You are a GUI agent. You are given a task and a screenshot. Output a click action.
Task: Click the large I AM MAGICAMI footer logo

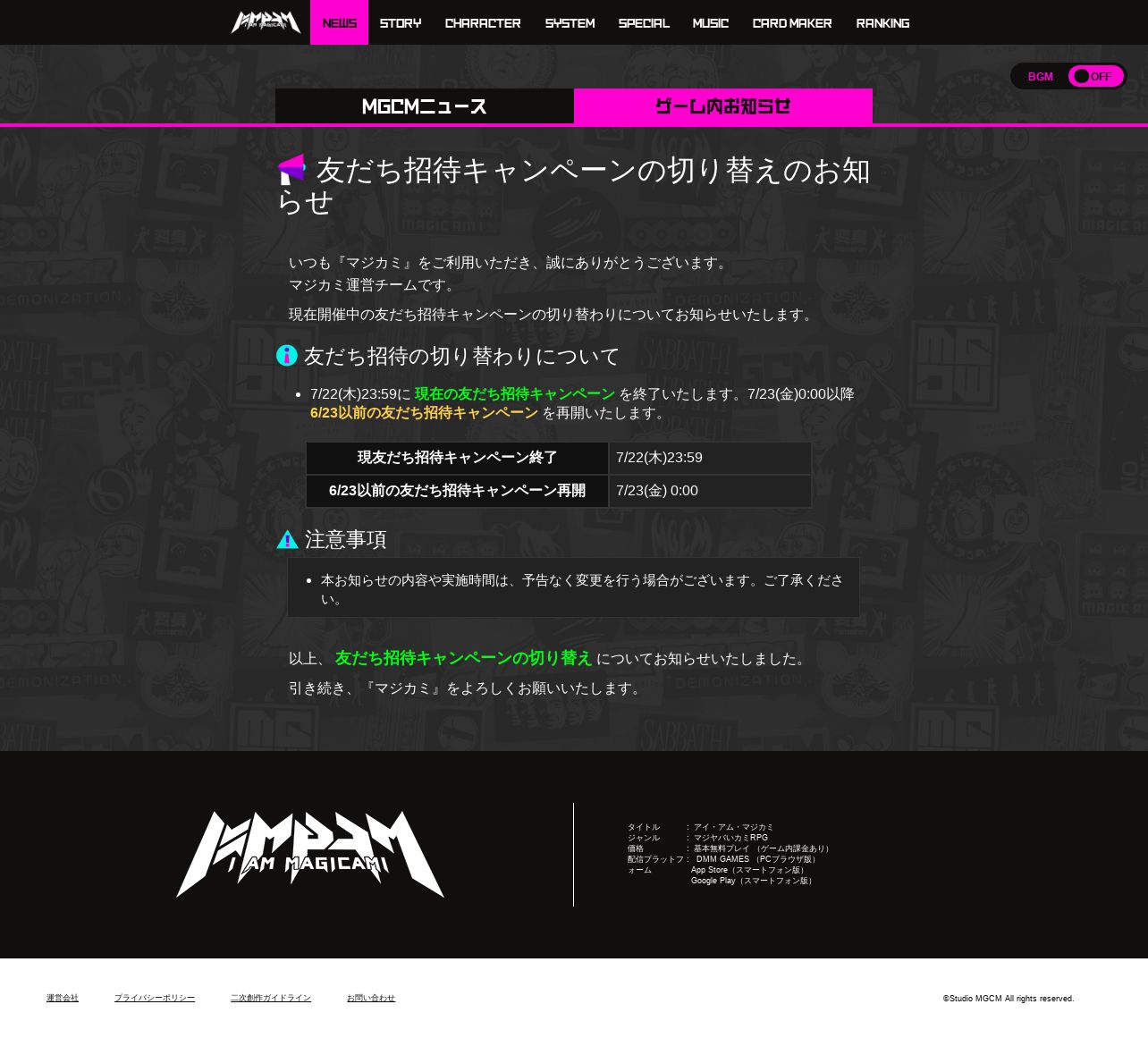(x=310, y=854)
